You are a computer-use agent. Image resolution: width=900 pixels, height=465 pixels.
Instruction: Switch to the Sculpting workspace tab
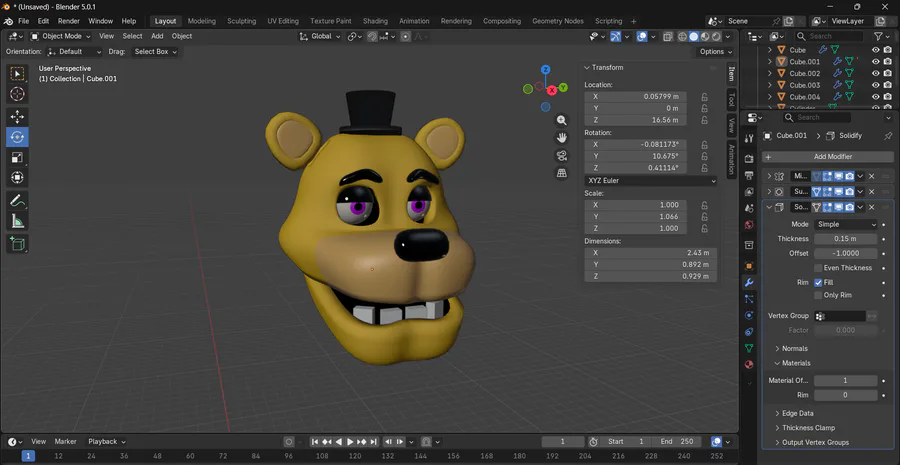[241, 21]
